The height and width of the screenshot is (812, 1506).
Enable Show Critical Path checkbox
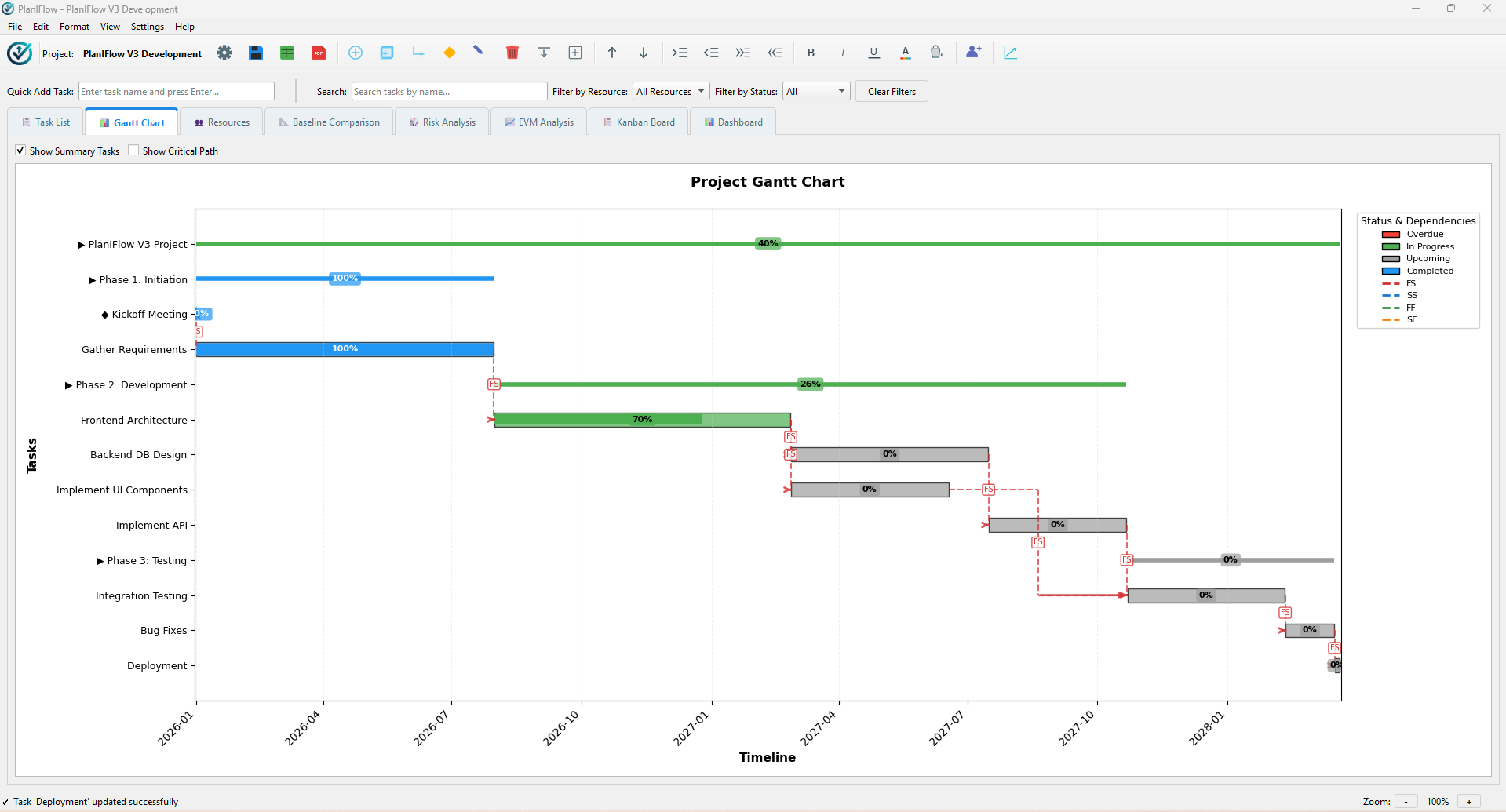[x=133, y=151]
